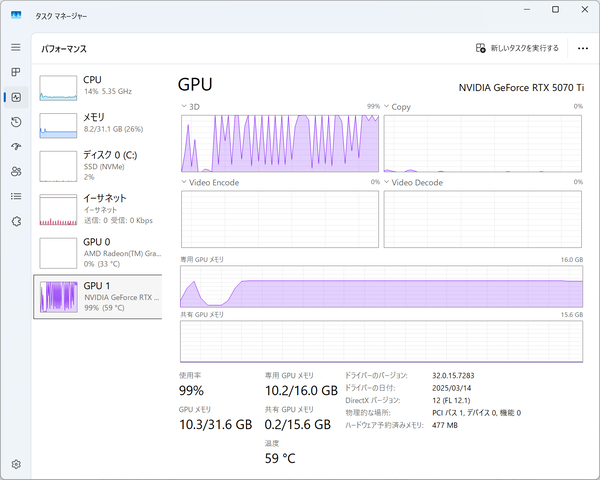Go to the Users page icon

point(15,171)
